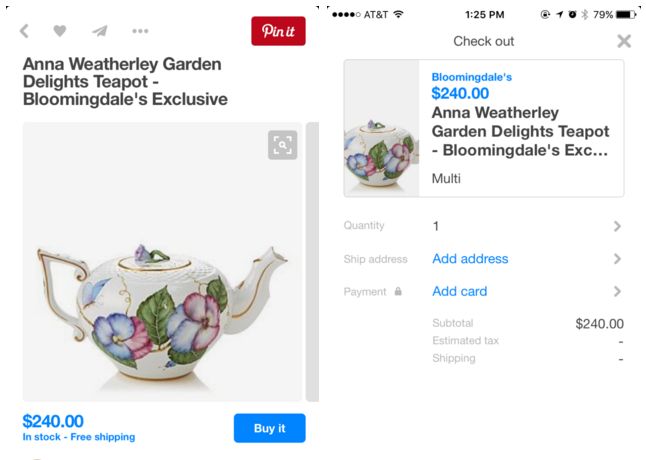Close the Check out screen
Screen dimensions: 646x460
(624, 41)
